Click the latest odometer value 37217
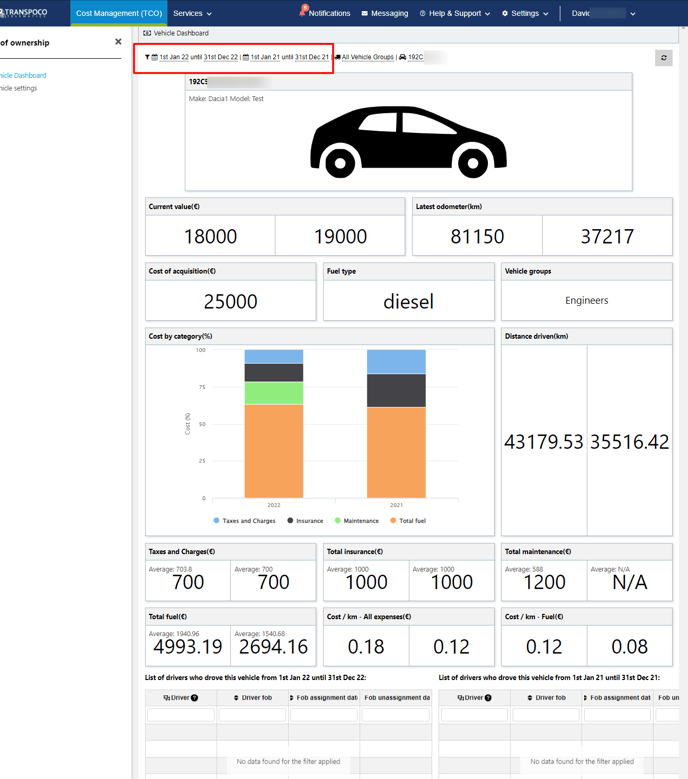The width and height of the screenshot is (688, 779). coord(608,236)
